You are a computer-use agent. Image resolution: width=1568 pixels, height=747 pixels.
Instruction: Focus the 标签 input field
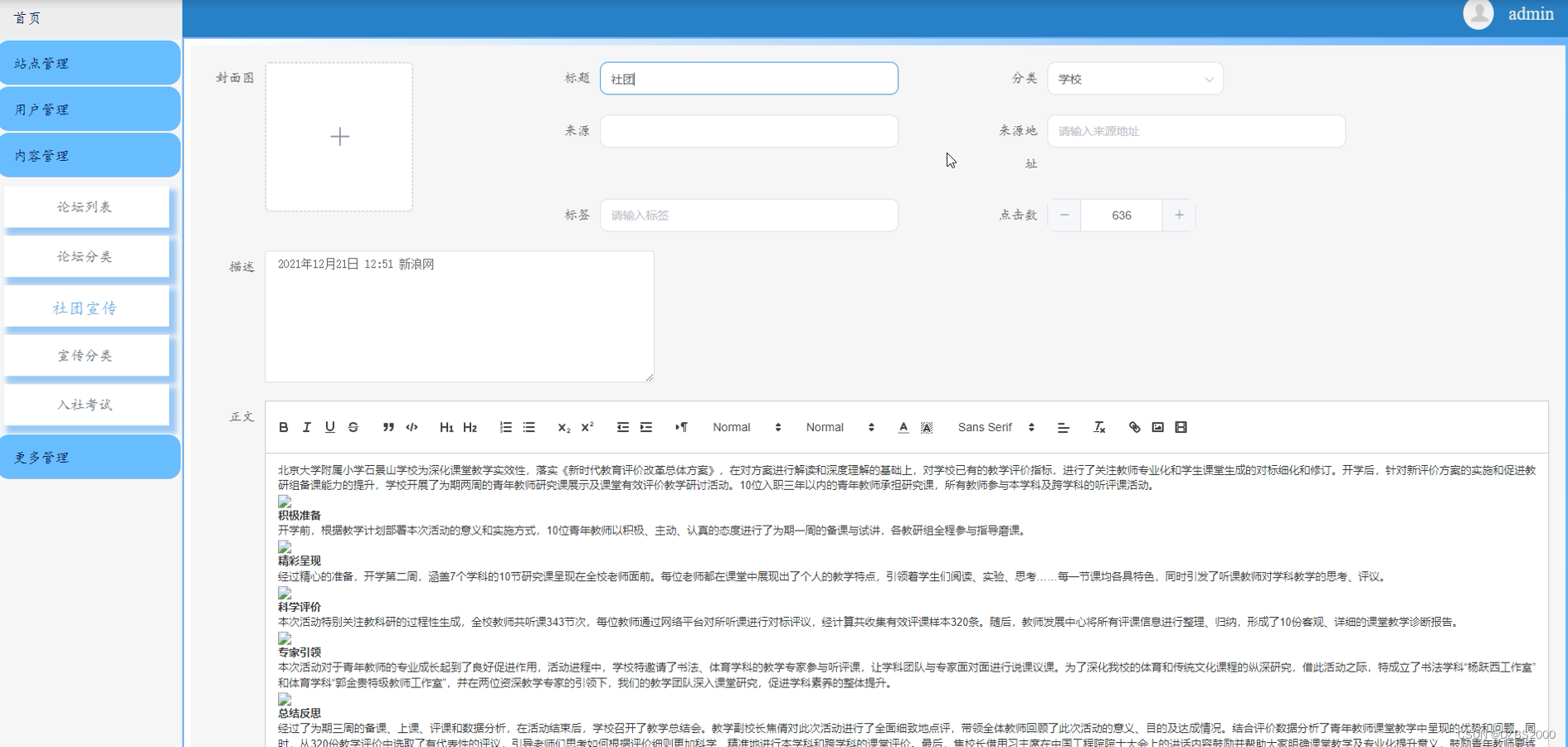pyautogui.click(x=749, y=215)
